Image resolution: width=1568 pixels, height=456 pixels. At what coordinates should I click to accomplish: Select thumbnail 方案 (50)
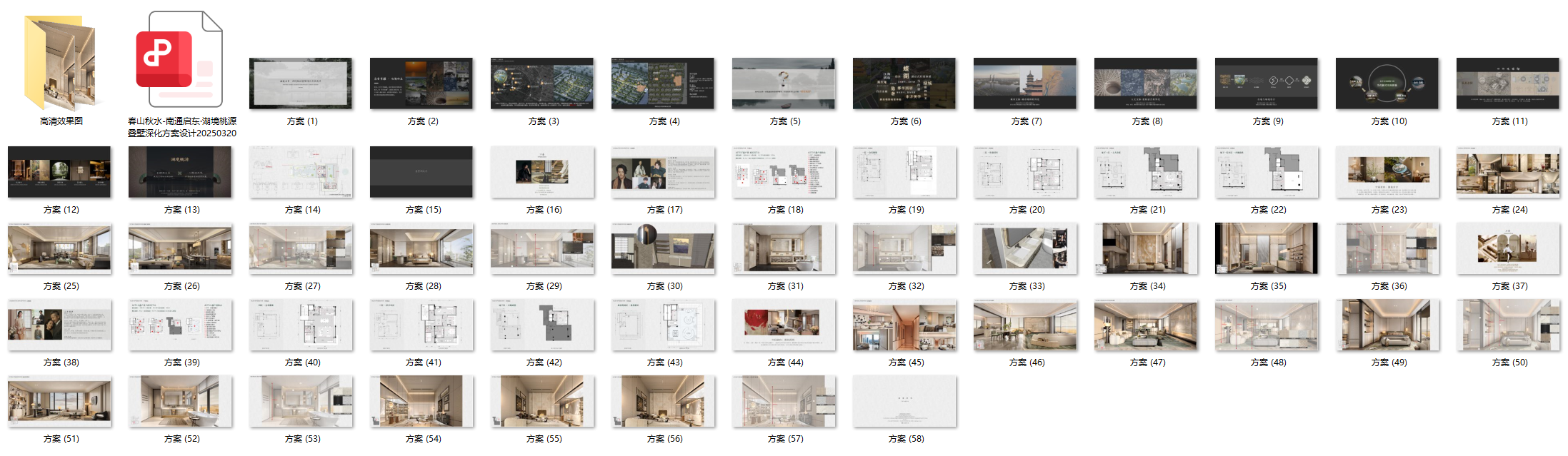(1508, 325)
